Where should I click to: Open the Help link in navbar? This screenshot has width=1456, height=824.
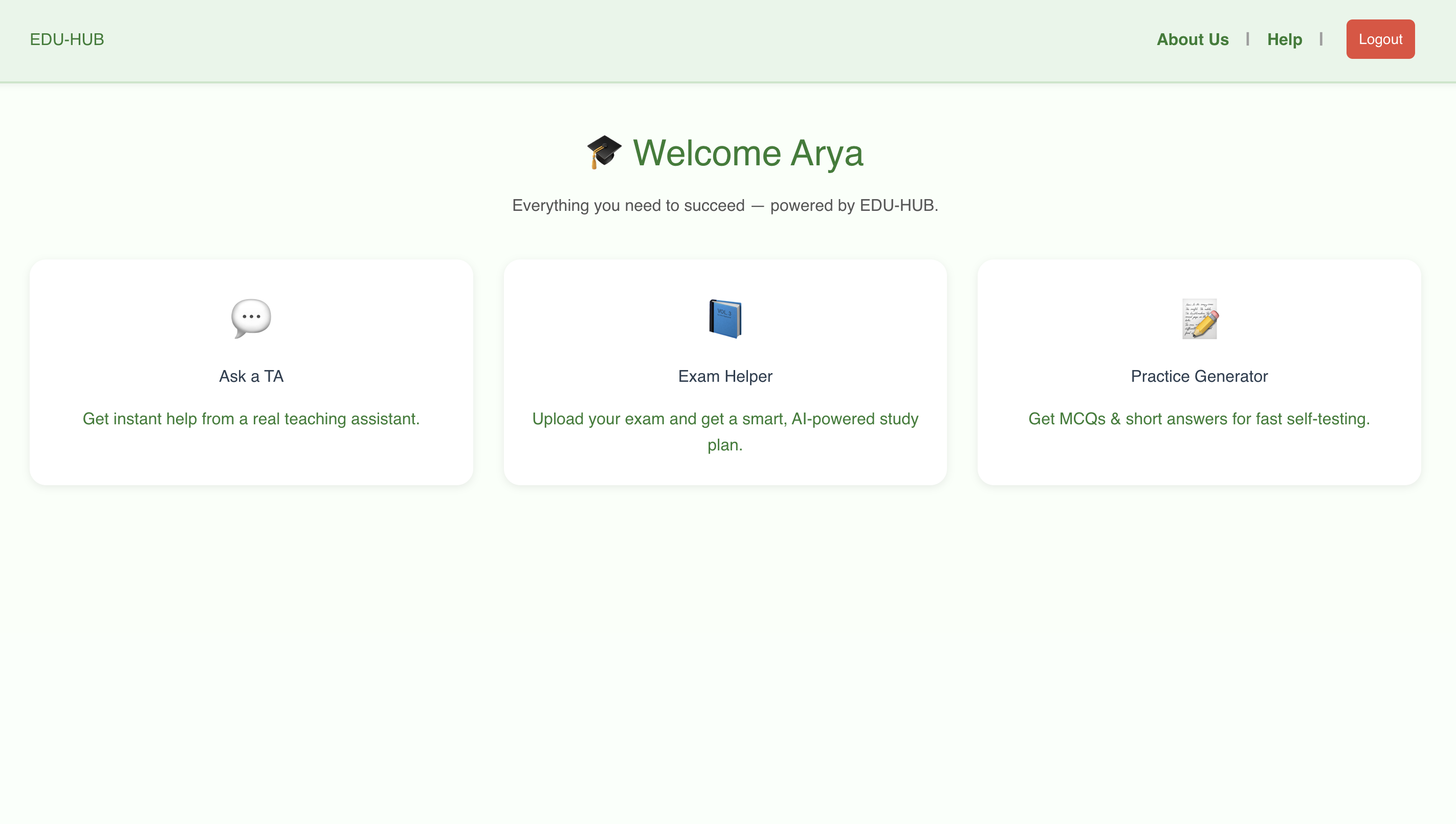point(1284,39)
